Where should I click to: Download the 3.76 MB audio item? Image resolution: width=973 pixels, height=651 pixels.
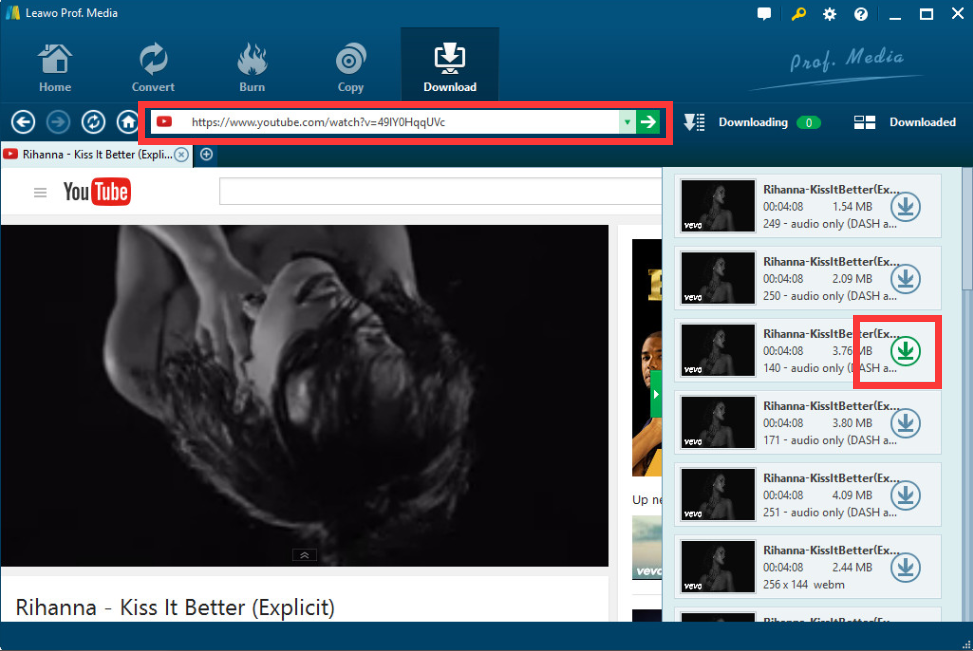pos(906,351)
